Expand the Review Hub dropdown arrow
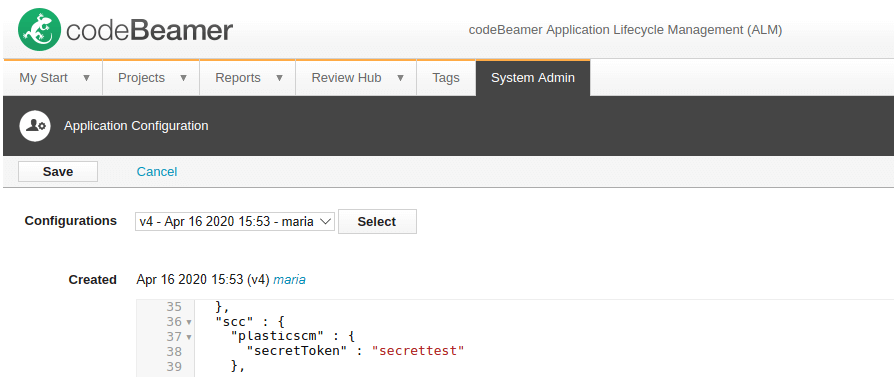This screenshot has height=377, width=894. click(x=400, y=78)
